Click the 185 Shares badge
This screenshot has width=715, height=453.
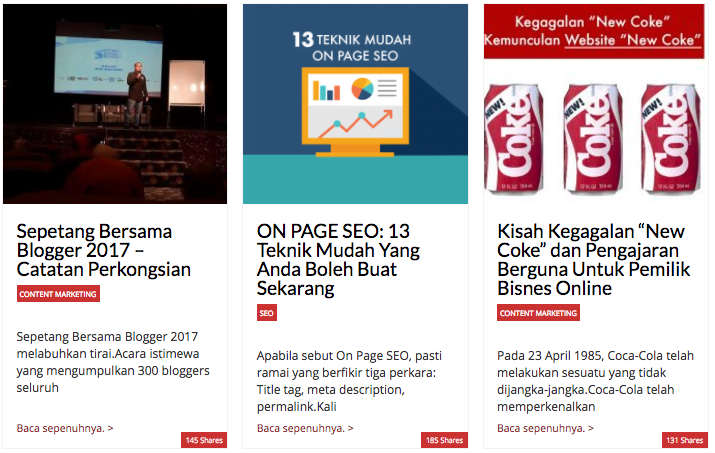click(x=445, y=440)
